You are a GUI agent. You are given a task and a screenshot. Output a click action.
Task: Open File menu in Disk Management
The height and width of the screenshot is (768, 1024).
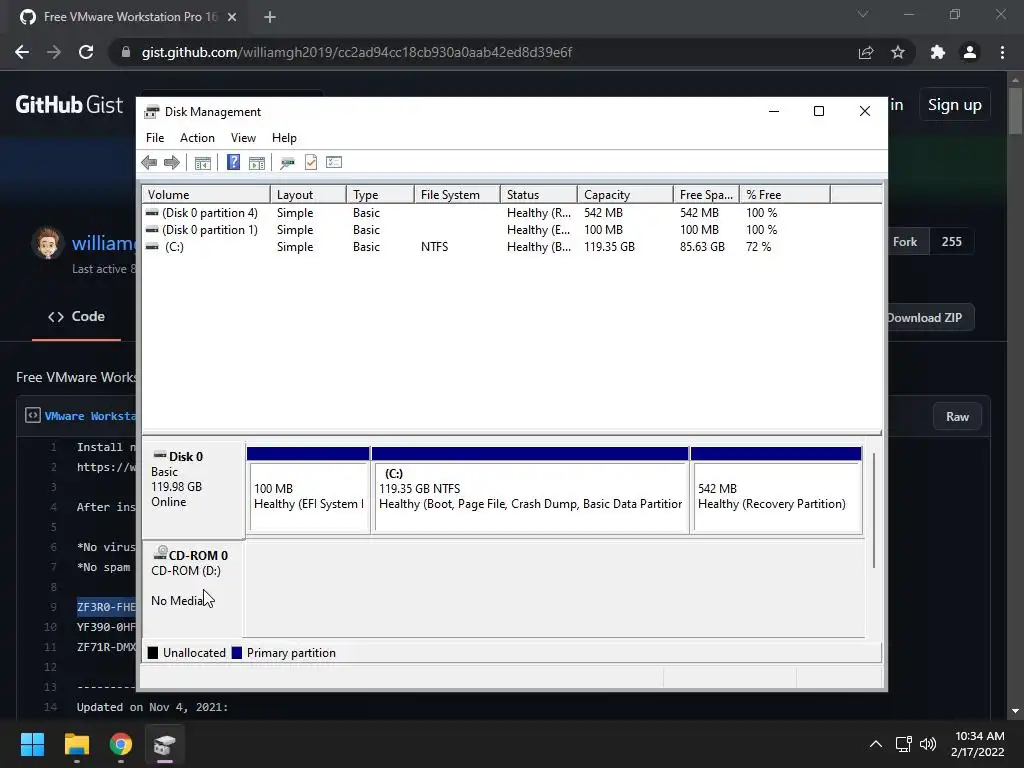(x=155, y=138)
